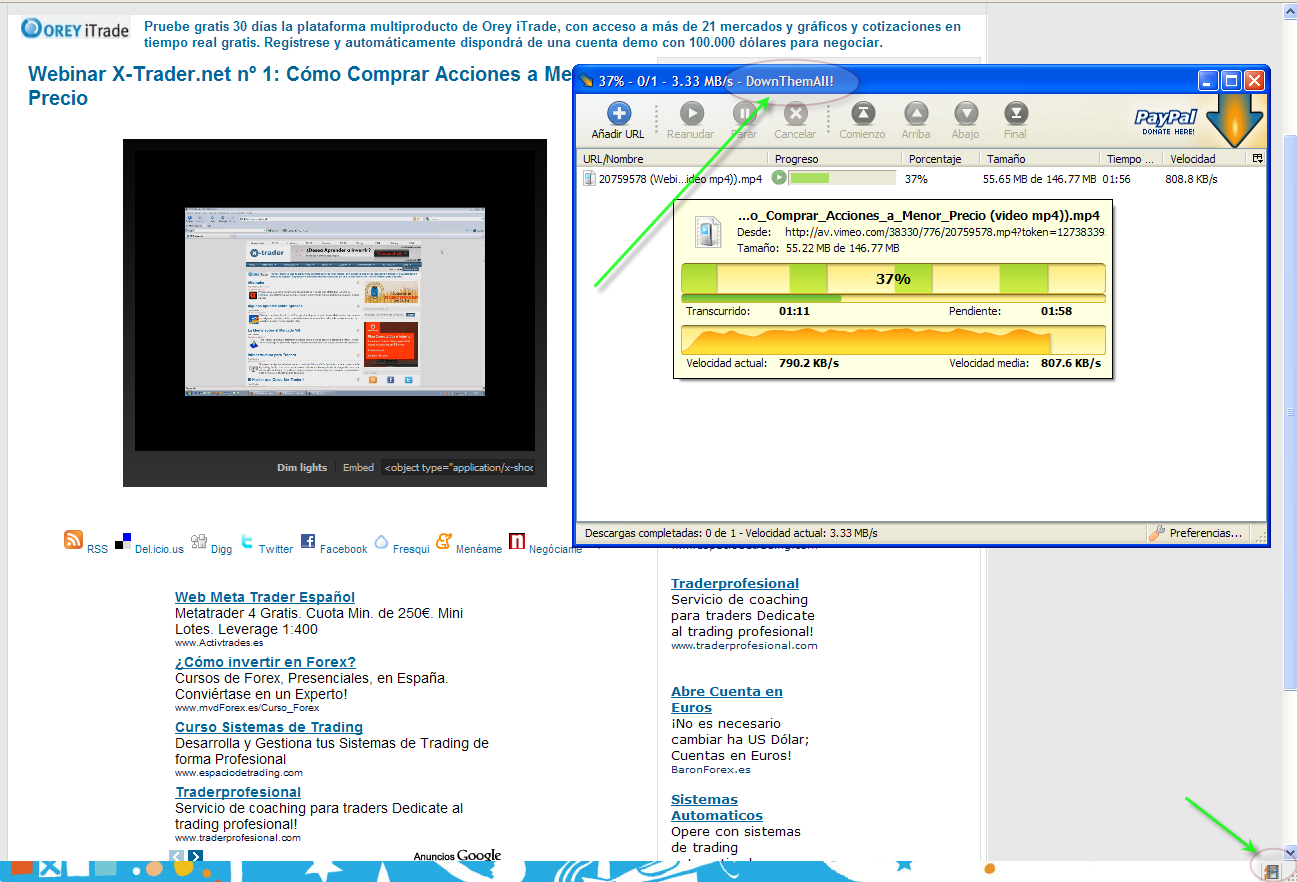
Task: Click the Fresqui droplet icon
Action: 381,542
